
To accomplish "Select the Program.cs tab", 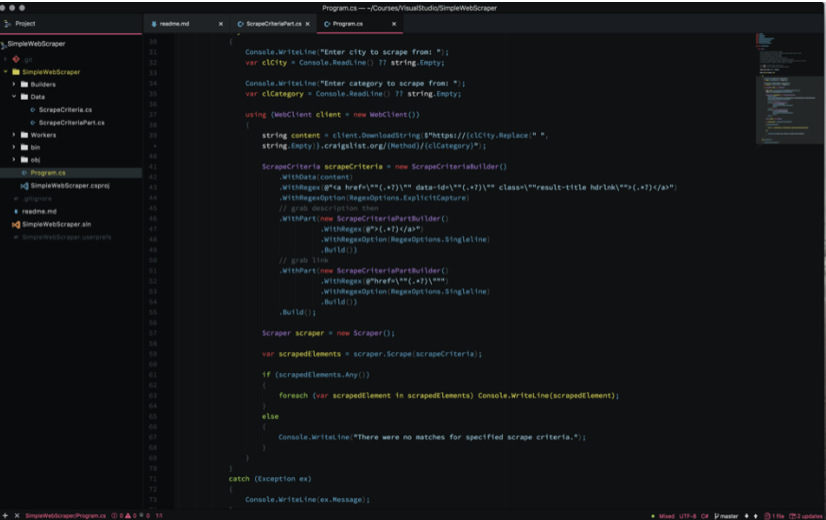I will point(360,24).
